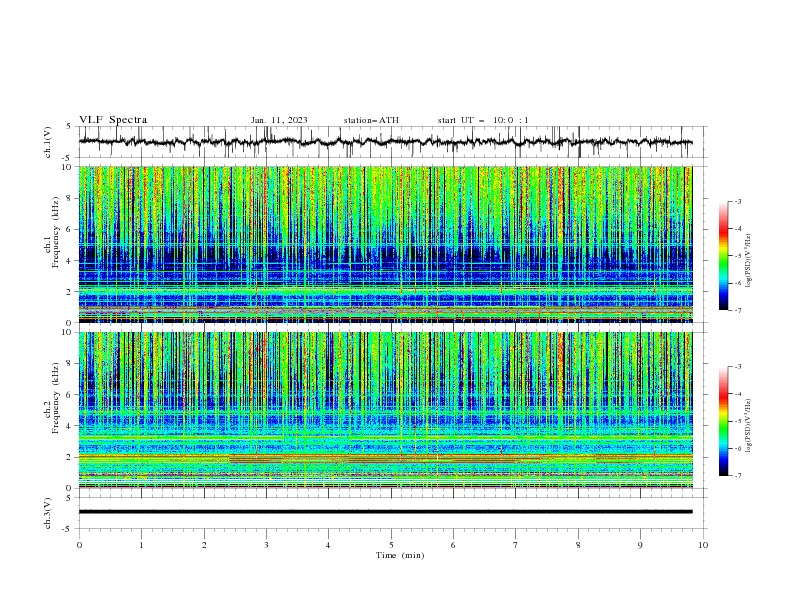
Task: Click the "VLF Spectra" plot title
Action: click(x=113, y=120)
